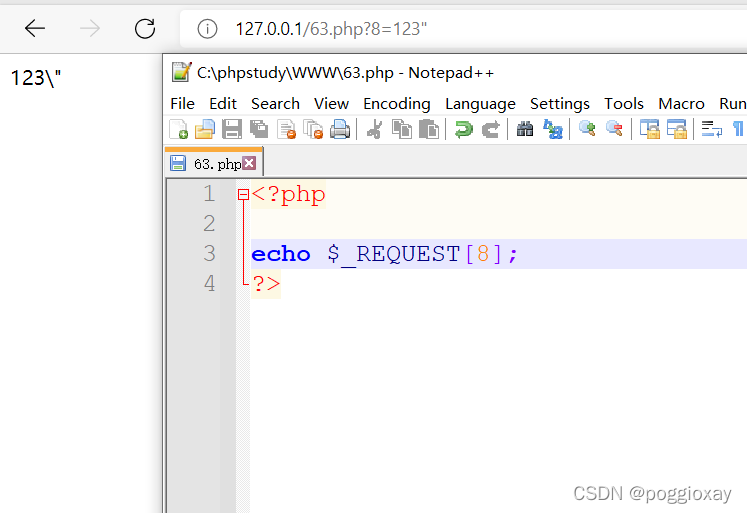
Task: Open the Run menu
Action: tap(733, 103)
